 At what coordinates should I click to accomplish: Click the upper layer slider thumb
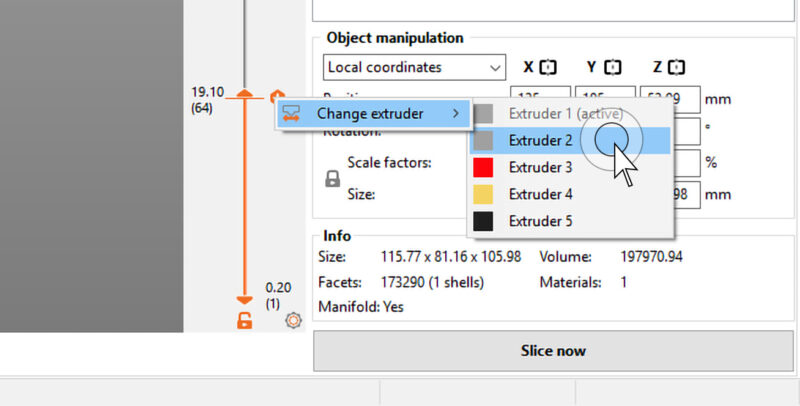tap(243, 96)
